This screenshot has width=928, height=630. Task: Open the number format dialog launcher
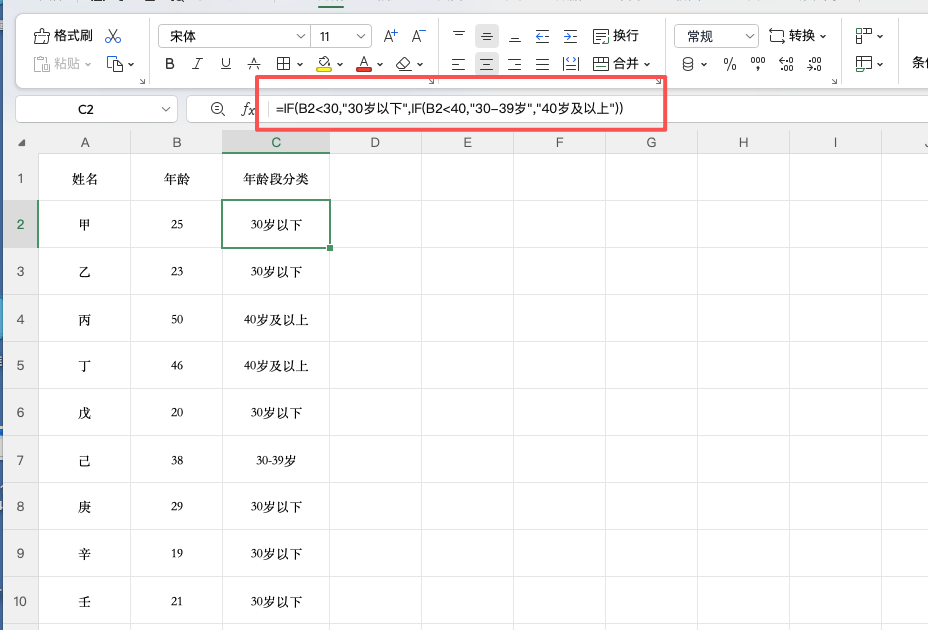click(x=834, y=81)
